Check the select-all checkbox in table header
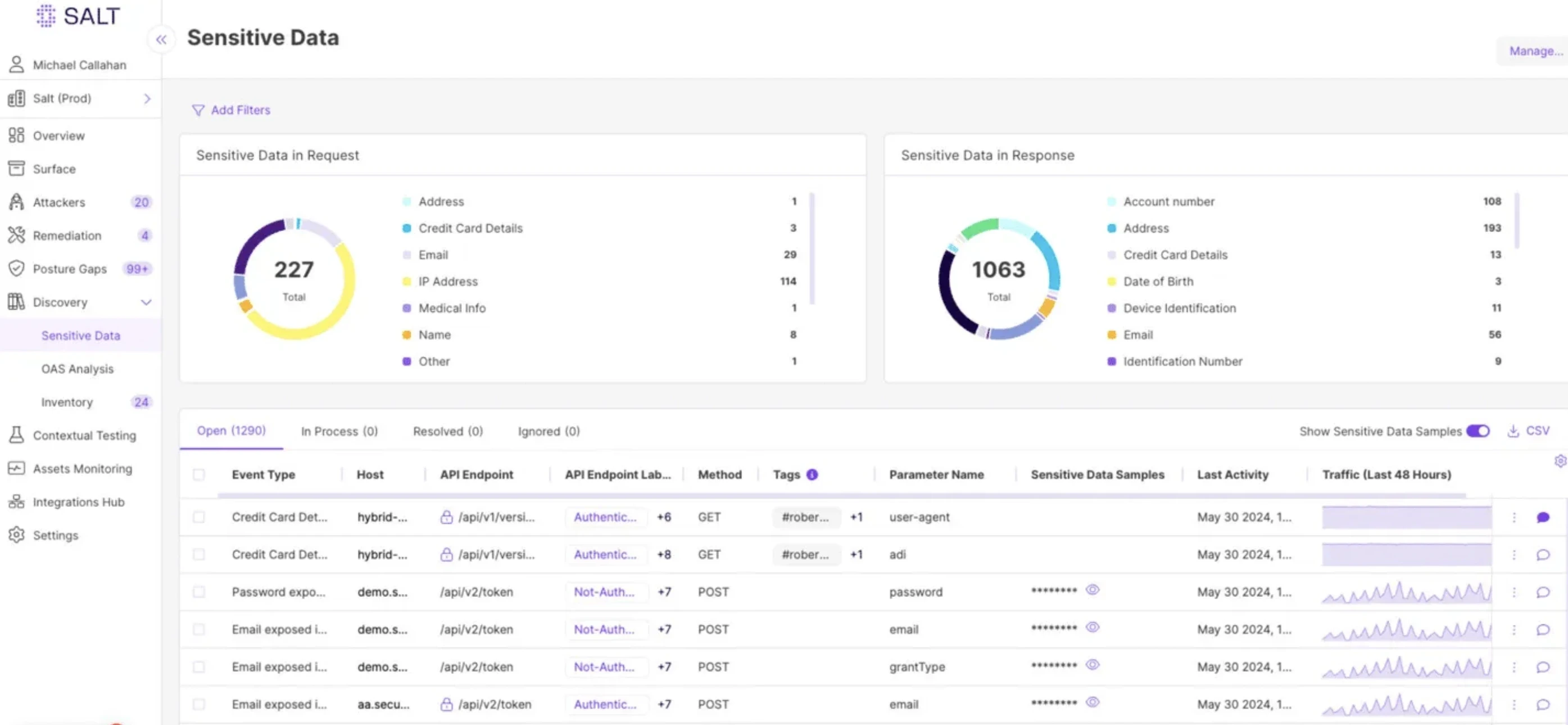This screenshot has height=725, width=1568. 199,474
